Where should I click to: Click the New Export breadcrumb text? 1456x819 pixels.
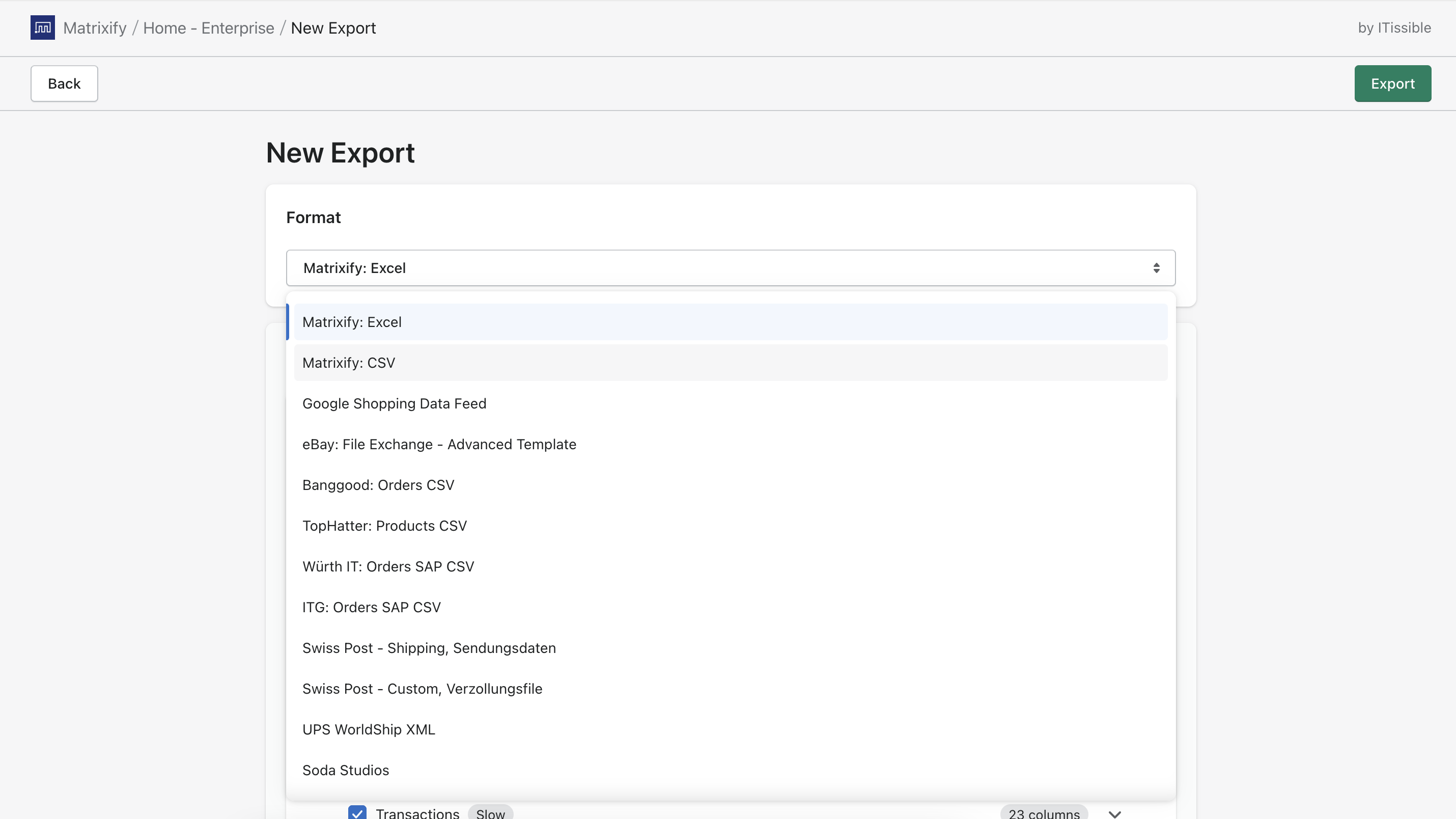tap(333, 28)
